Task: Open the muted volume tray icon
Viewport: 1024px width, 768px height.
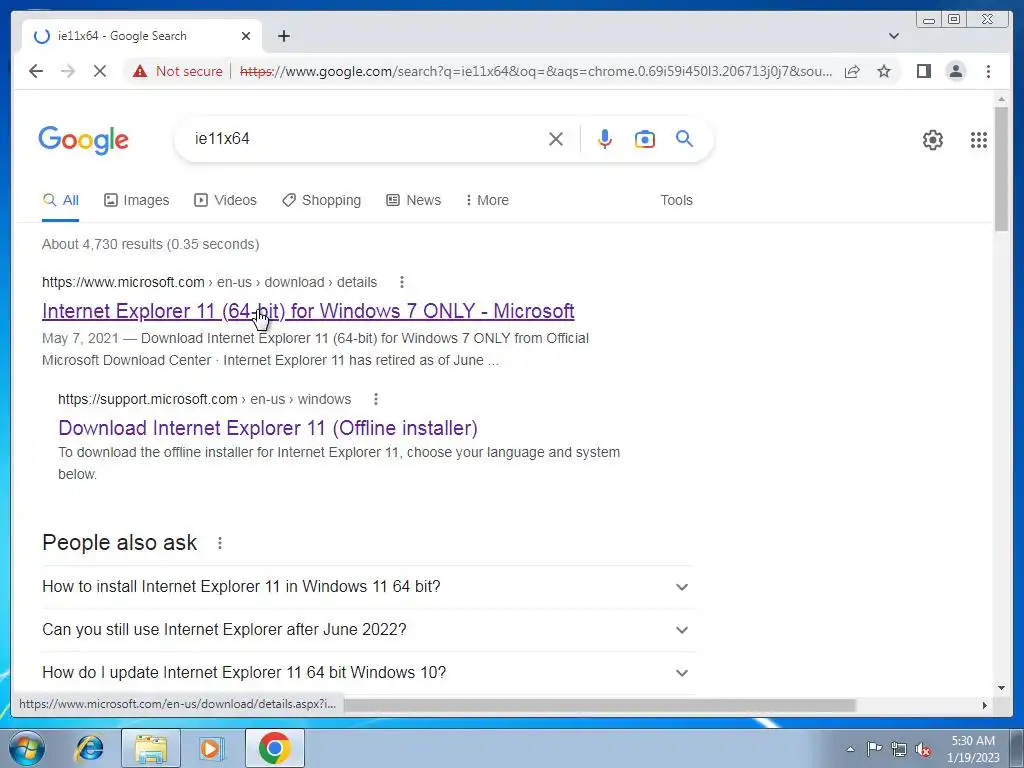Action: click(x=923, y=749)
